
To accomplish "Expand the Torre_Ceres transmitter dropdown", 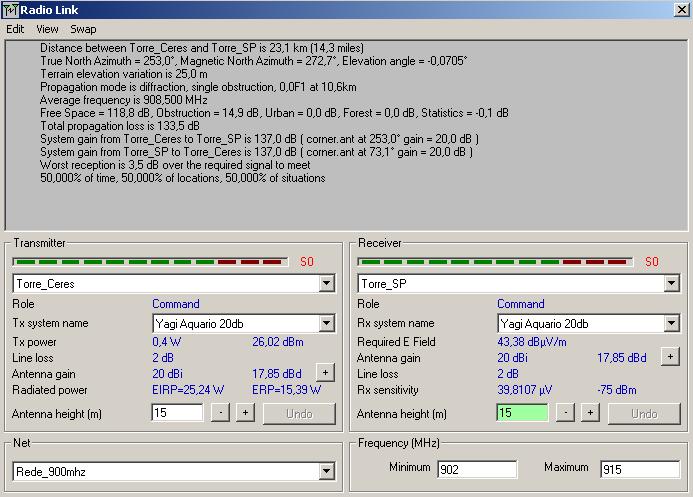I will [326, 284].
